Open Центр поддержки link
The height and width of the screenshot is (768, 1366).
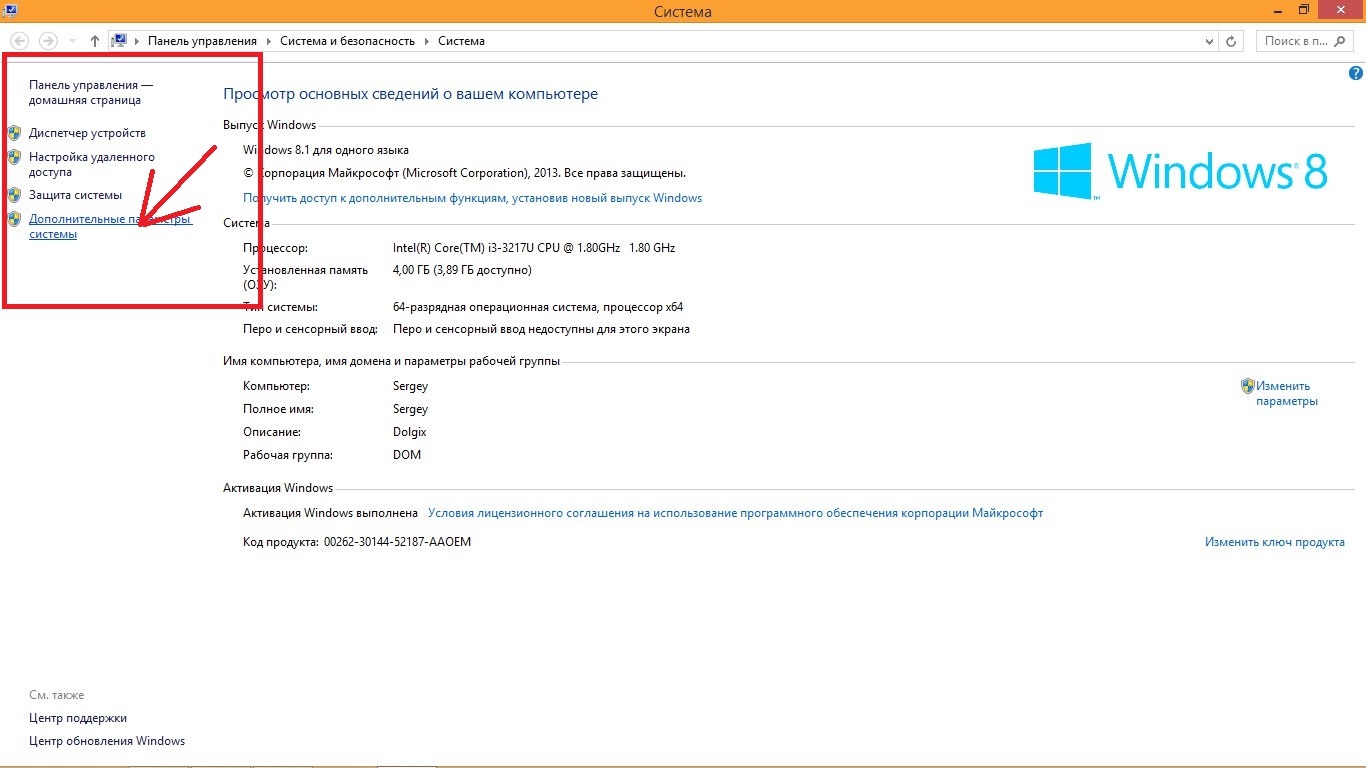[78, 718]
